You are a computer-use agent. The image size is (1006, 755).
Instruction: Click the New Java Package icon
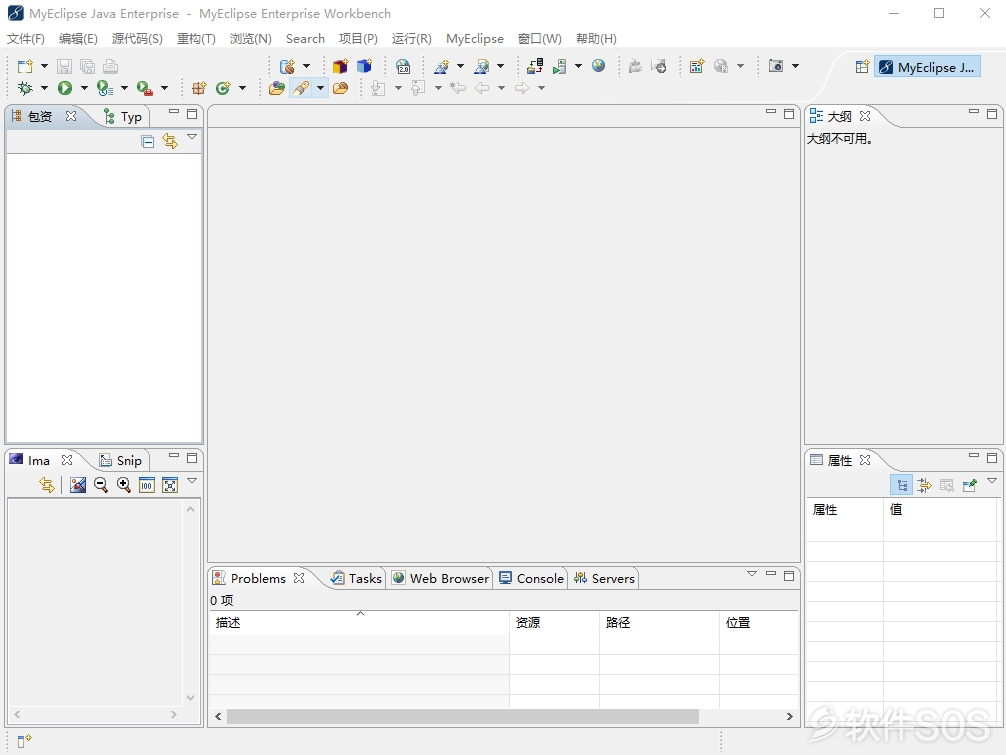point(200,88)
